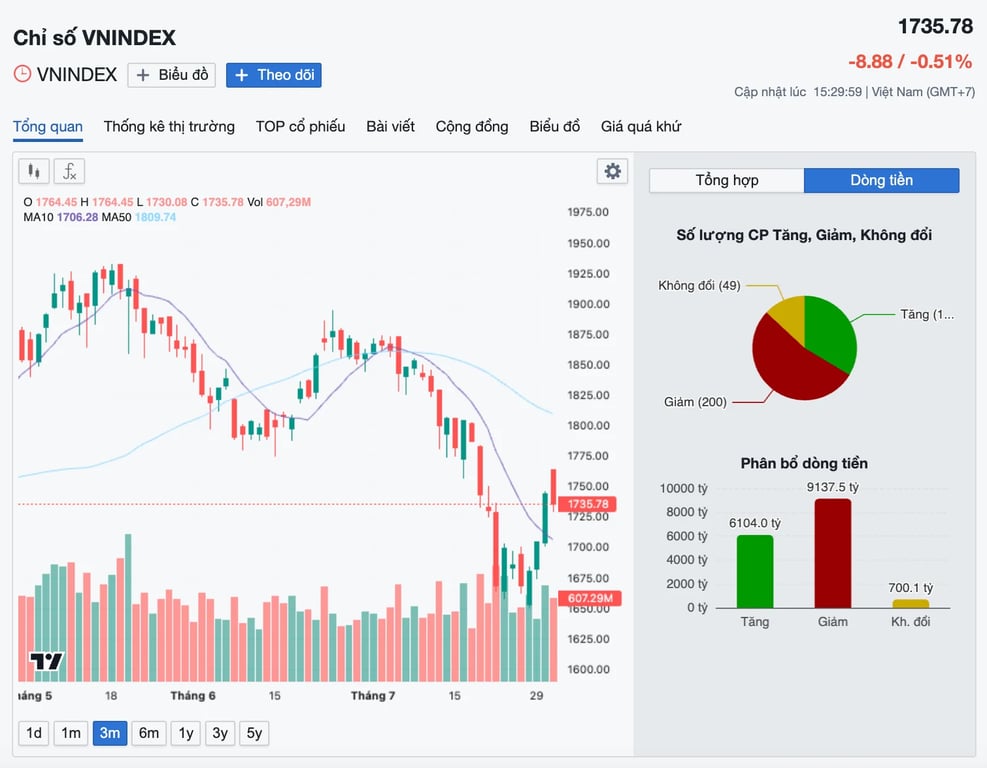Open the candlestick chart type selector
This screenshot has height=768, width=987.
[x=34, y=171]
